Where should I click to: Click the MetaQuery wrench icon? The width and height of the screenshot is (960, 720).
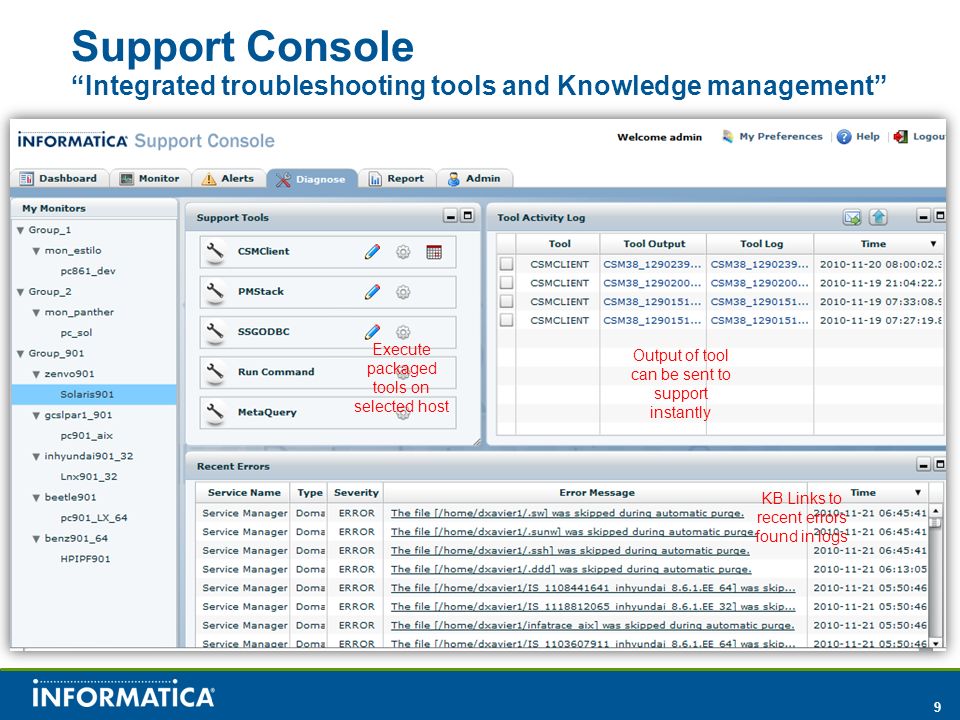coord(215,413)
